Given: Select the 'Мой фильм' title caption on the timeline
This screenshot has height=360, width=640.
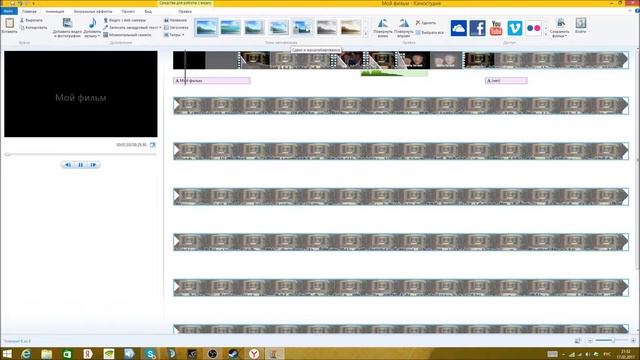Looking at the screenshot, I should pos(212,81).
